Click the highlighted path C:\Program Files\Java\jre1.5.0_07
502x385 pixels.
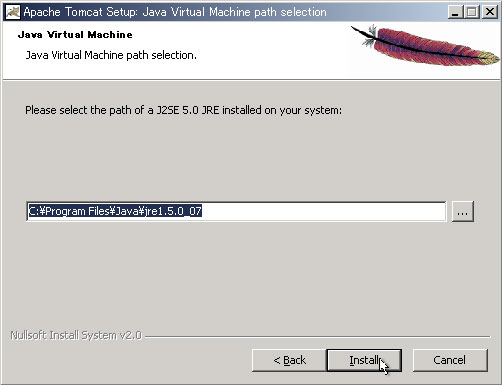115,211
